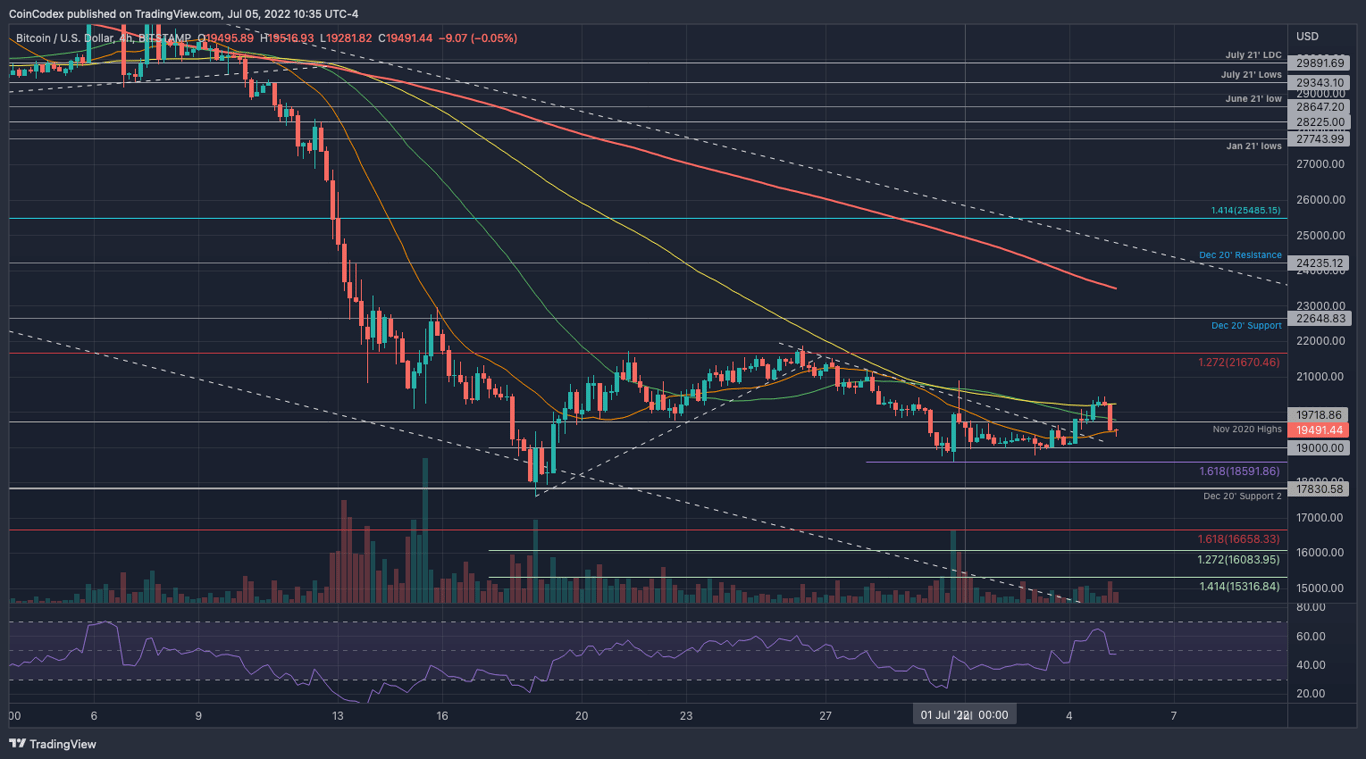Click the tallest green volume bar near date 16
The image size is (1366, 759).
tap(425, 530)
